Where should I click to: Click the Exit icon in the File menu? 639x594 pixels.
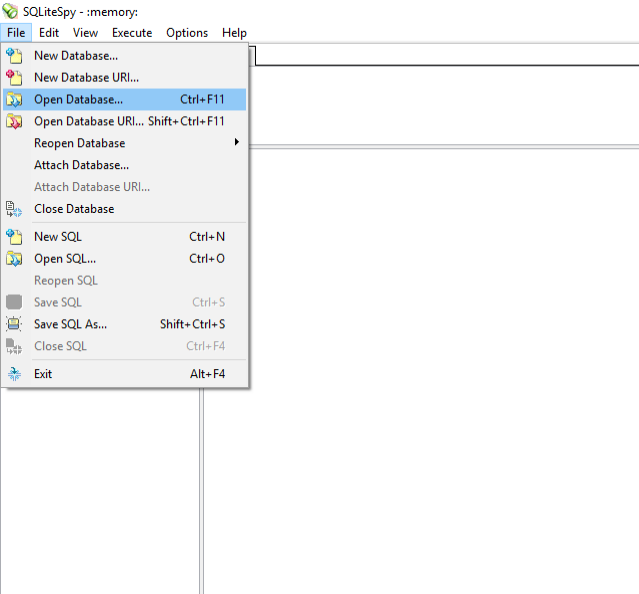14,374
